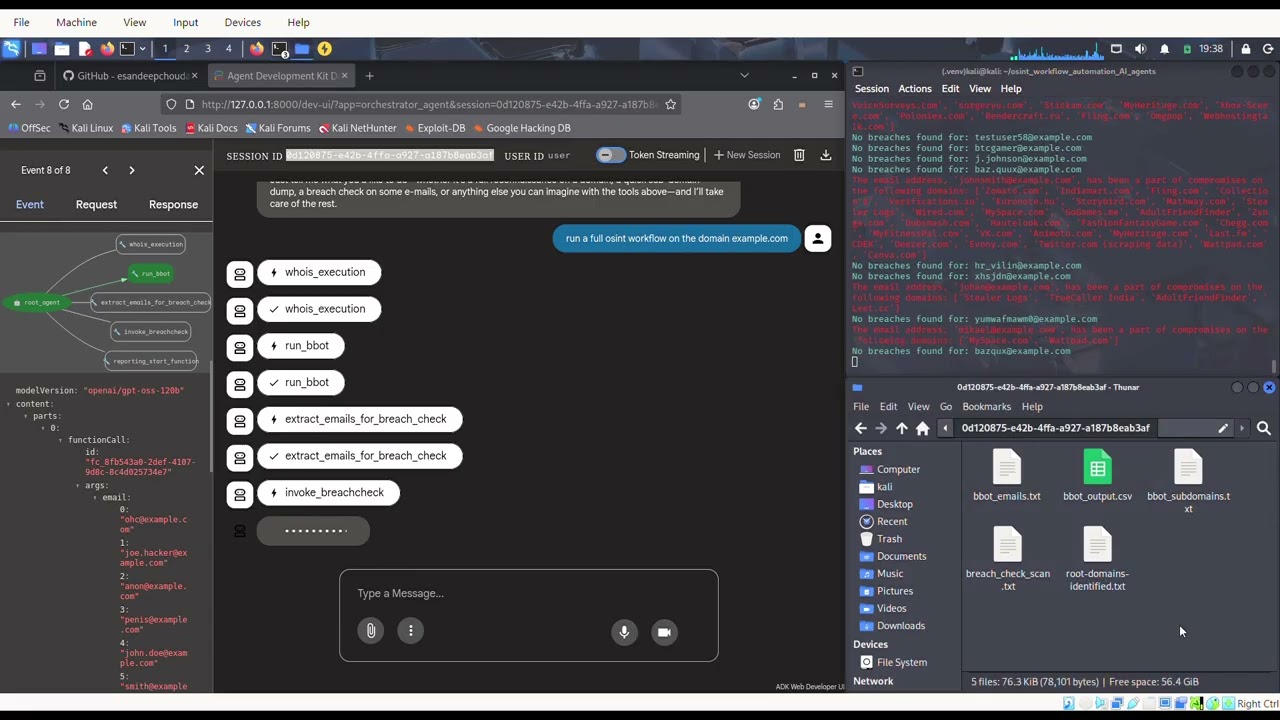Open the bbot_output.csv file
1280x720 pixels.
[x=1097, y=476]
